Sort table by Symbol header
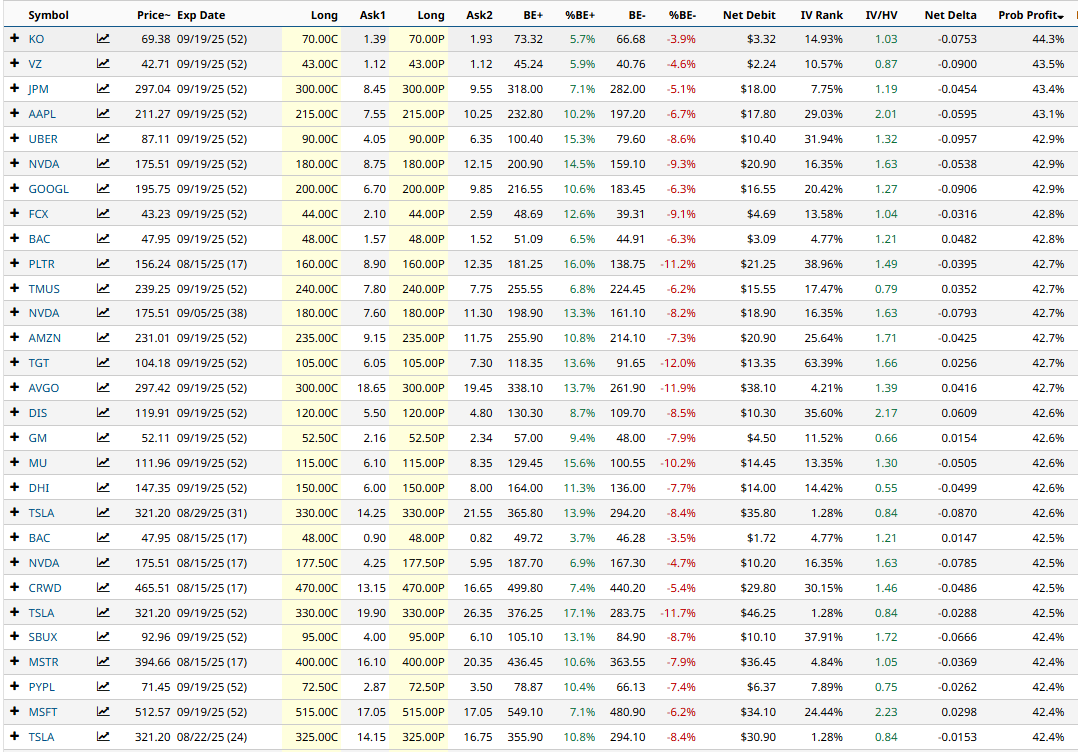Screen dimensions: 1078x752 coord(48,15)
